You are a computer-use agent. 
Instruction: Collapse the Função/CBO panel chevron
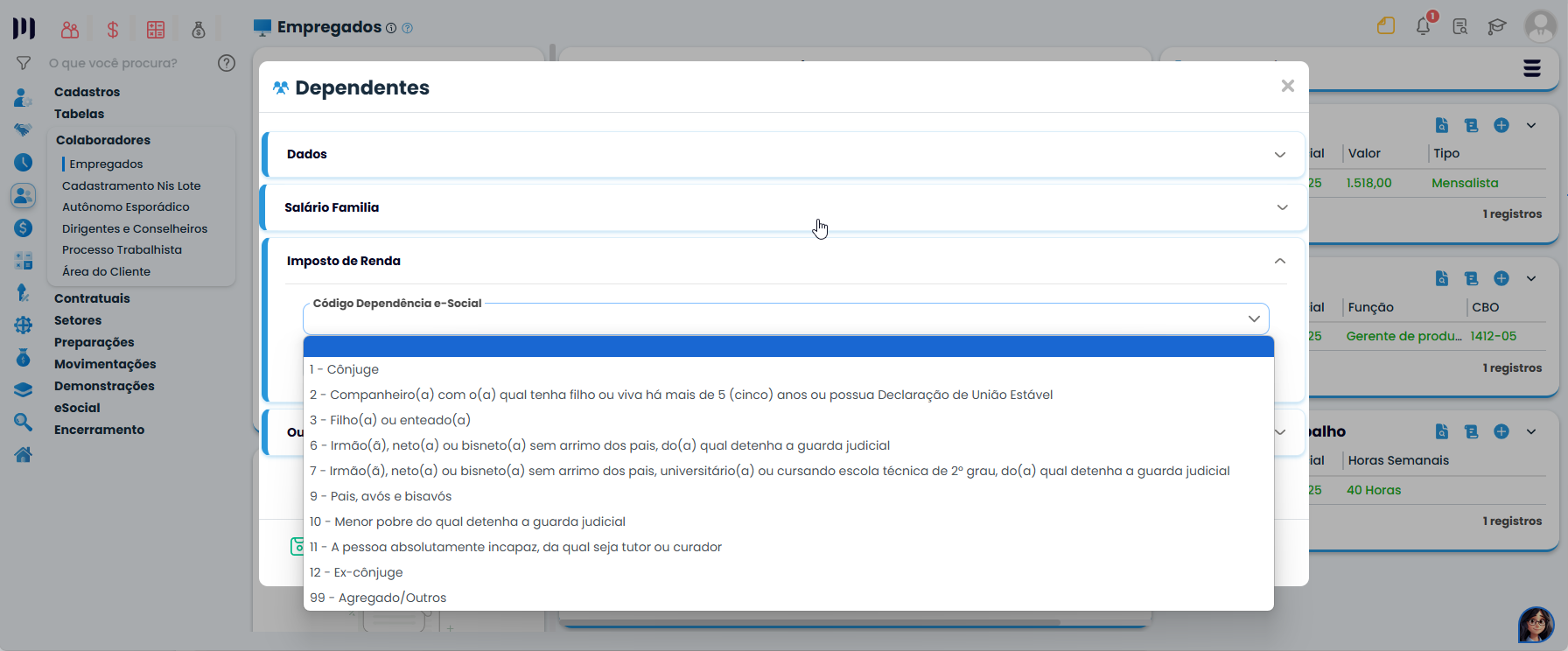(x=1531, y=278)
